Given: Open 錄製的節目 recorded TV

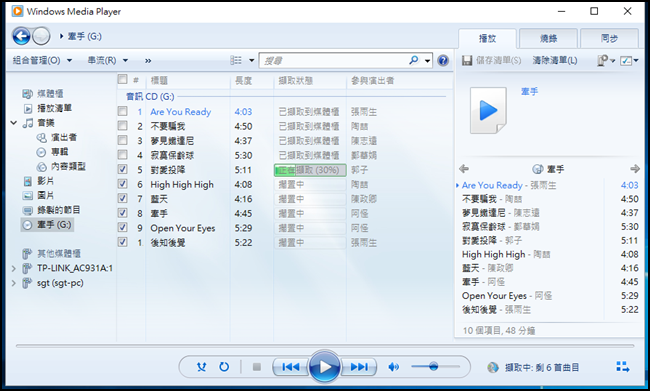Looking at the screenshot, I should point(51,210).
